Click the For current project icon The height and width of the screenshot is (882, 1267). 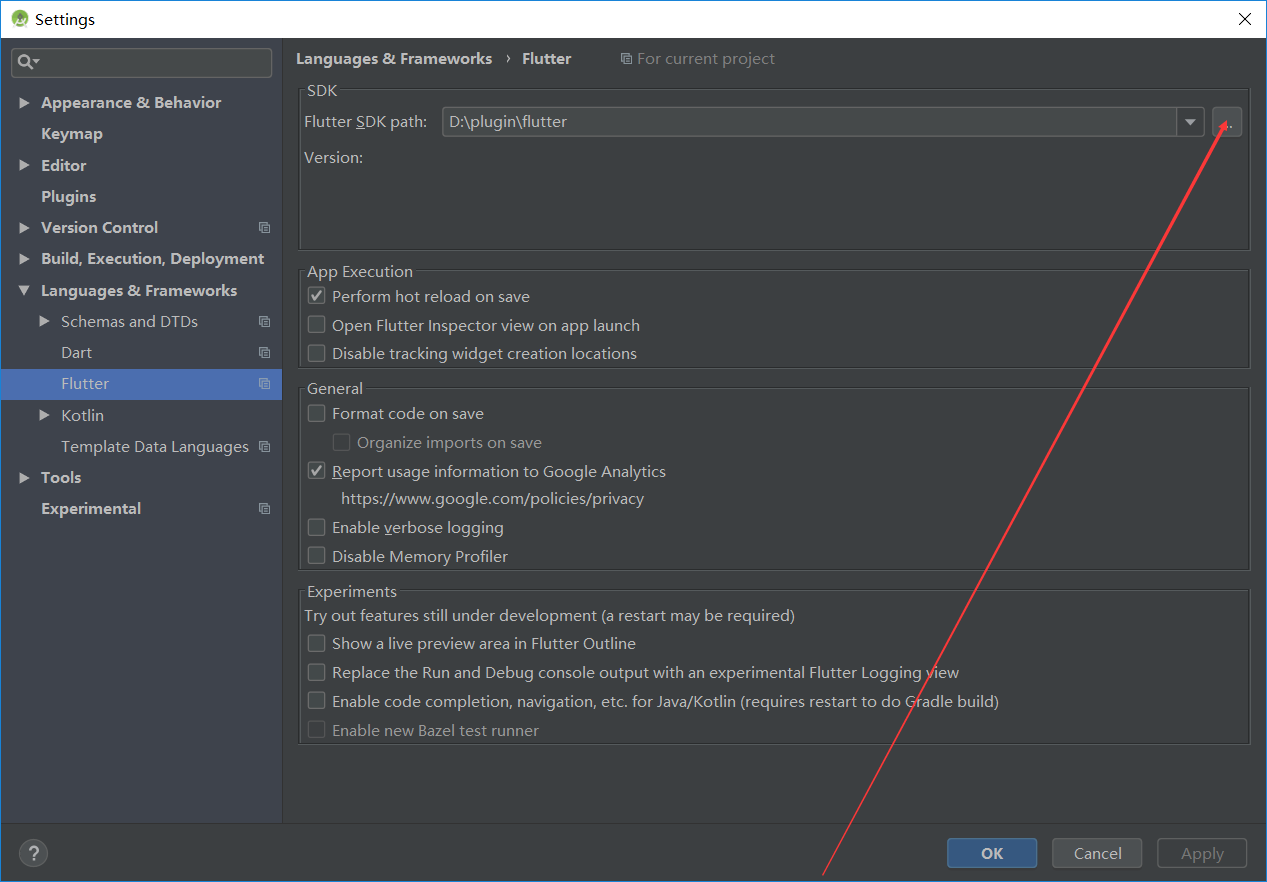(x=626, y=59)
